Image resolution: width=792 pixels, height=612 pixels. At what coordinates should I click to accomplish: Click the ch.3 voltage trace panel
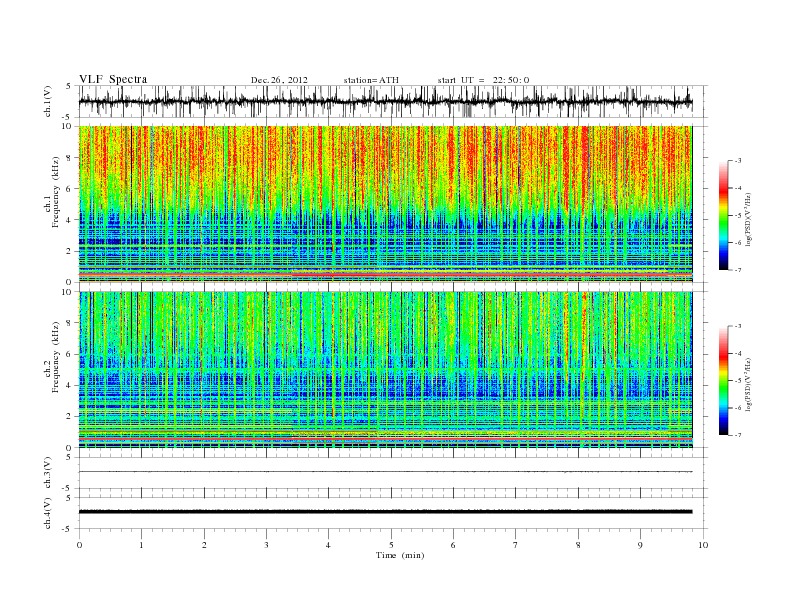[392, 473]
